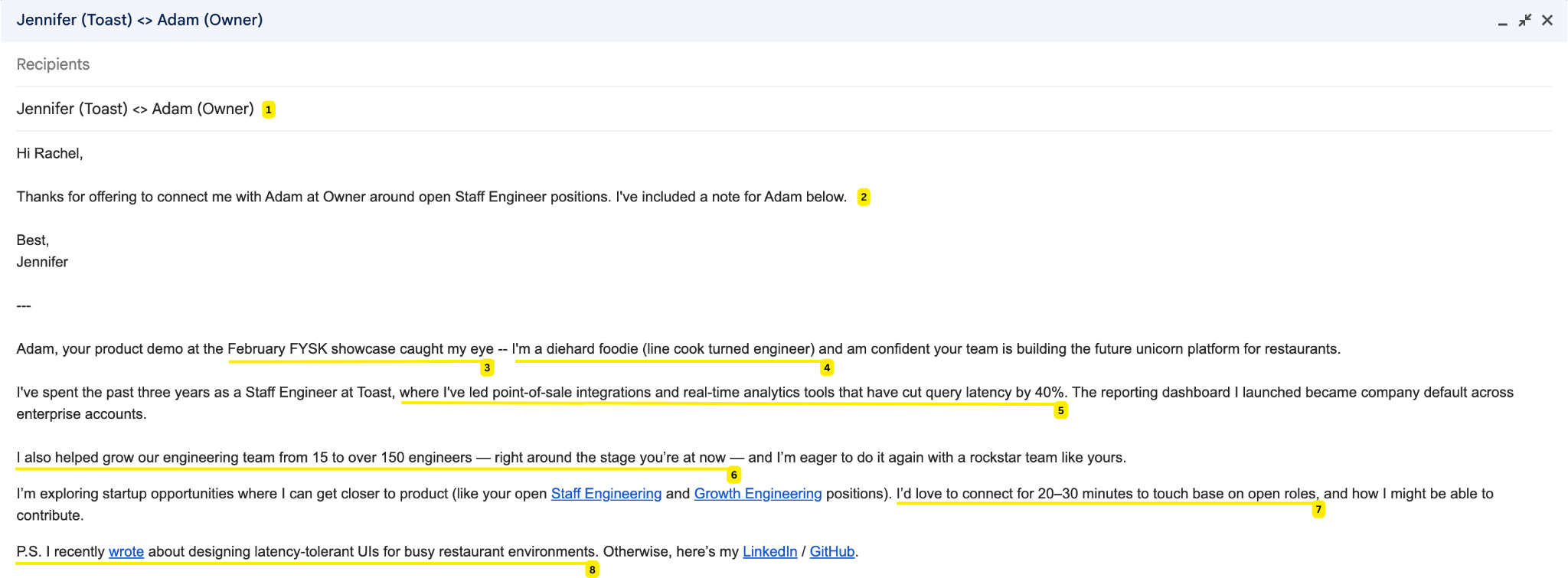The image size is (1568, 578).
Task: Open the Staff Engineering link
Action: click(606, 494)
